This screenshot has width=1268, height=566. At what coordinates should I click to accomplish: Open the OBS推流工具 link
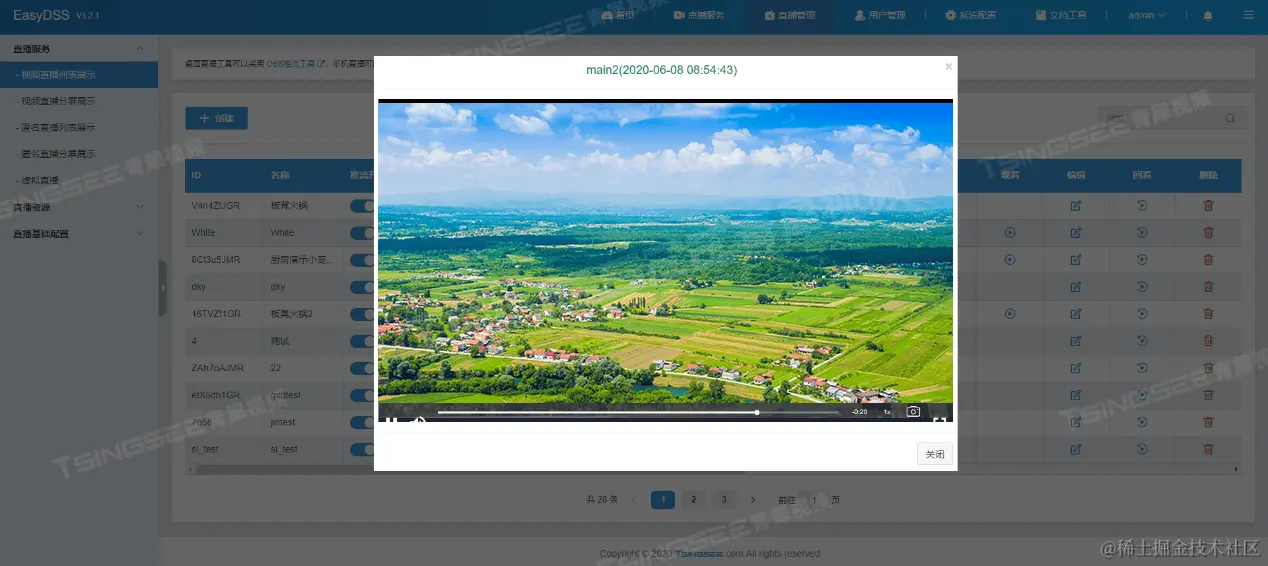pos(295,63)
